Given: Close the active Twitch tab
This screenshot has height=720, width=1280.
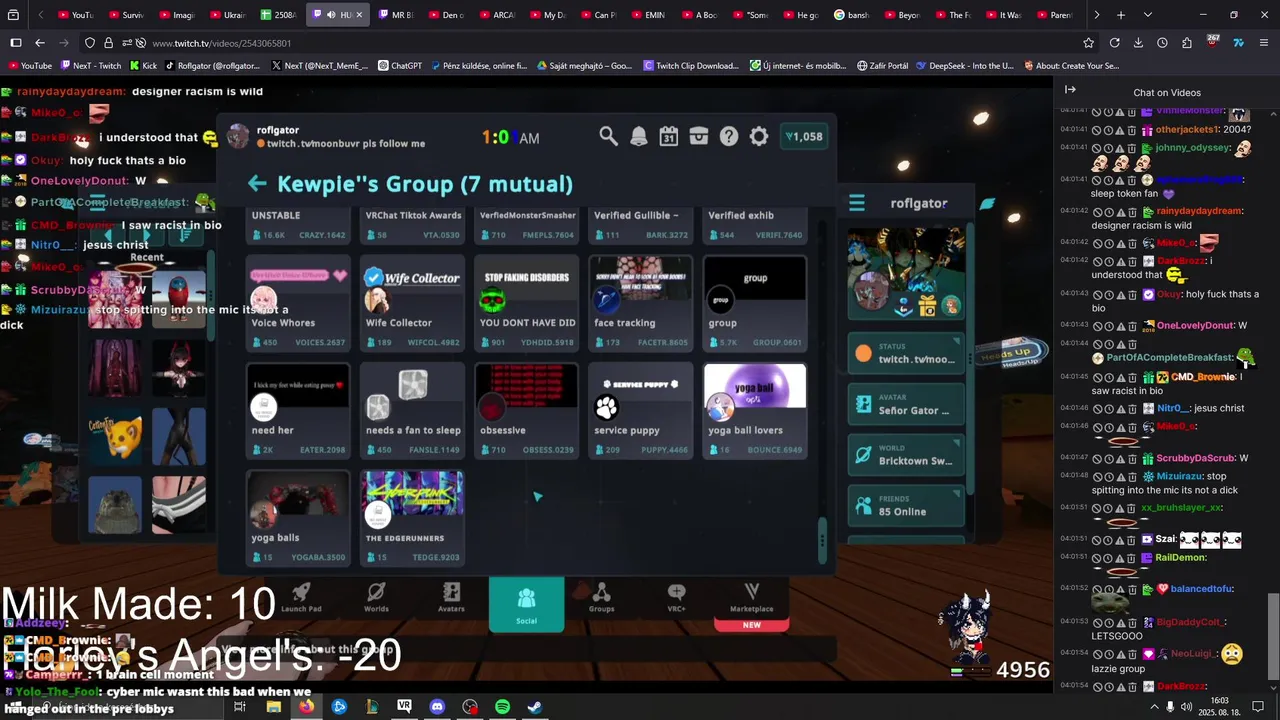Looking at the screenshot, I should [x=359, y=15].
